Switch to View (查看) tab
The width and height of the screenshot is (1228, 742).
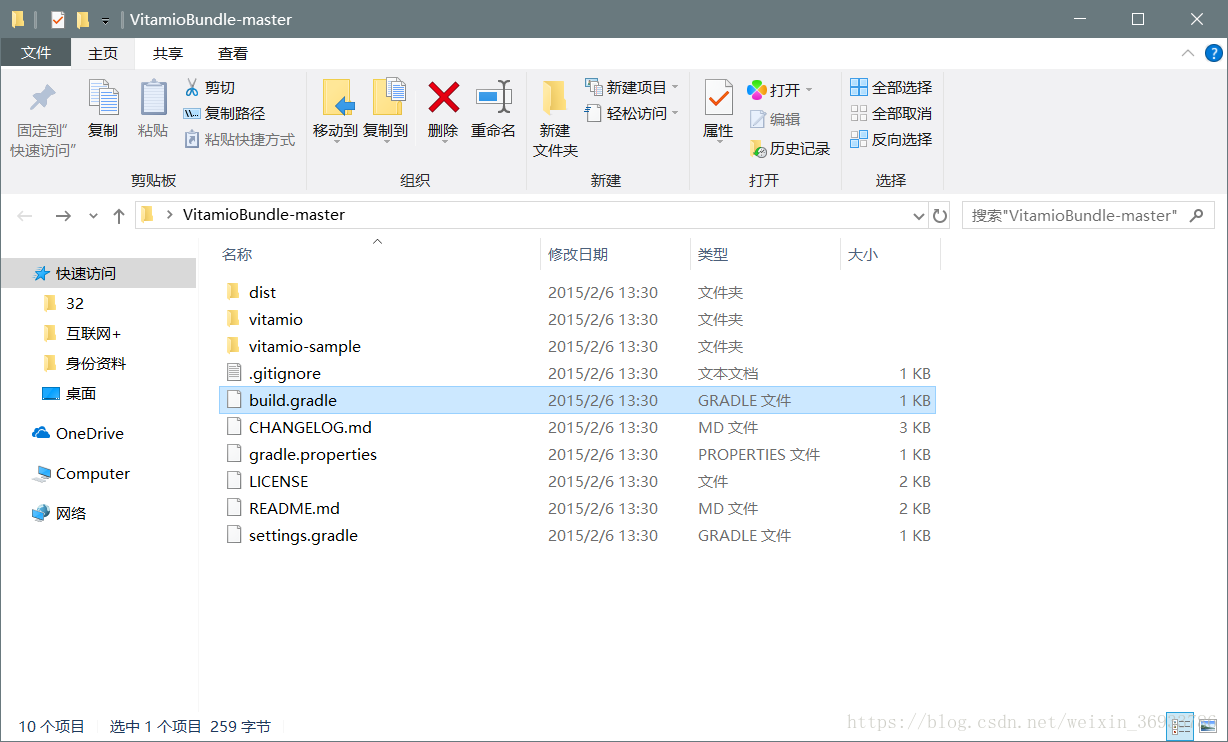tap(233, 53)
